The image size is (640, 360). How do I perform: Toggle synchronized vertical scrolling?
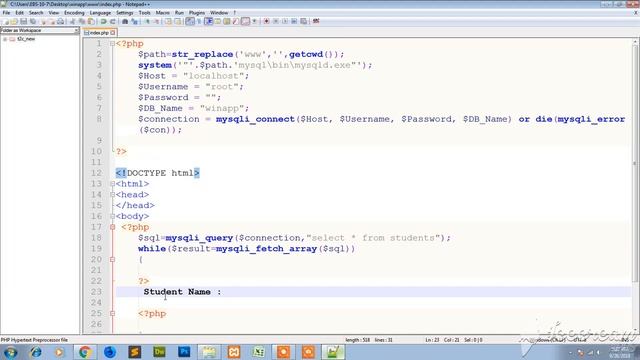coord(168,21)
